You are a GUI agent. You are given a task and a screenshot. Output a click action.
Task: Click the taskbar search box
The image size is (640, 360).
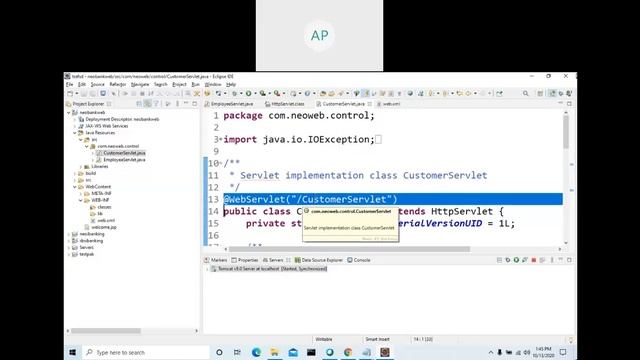(146, 352)
